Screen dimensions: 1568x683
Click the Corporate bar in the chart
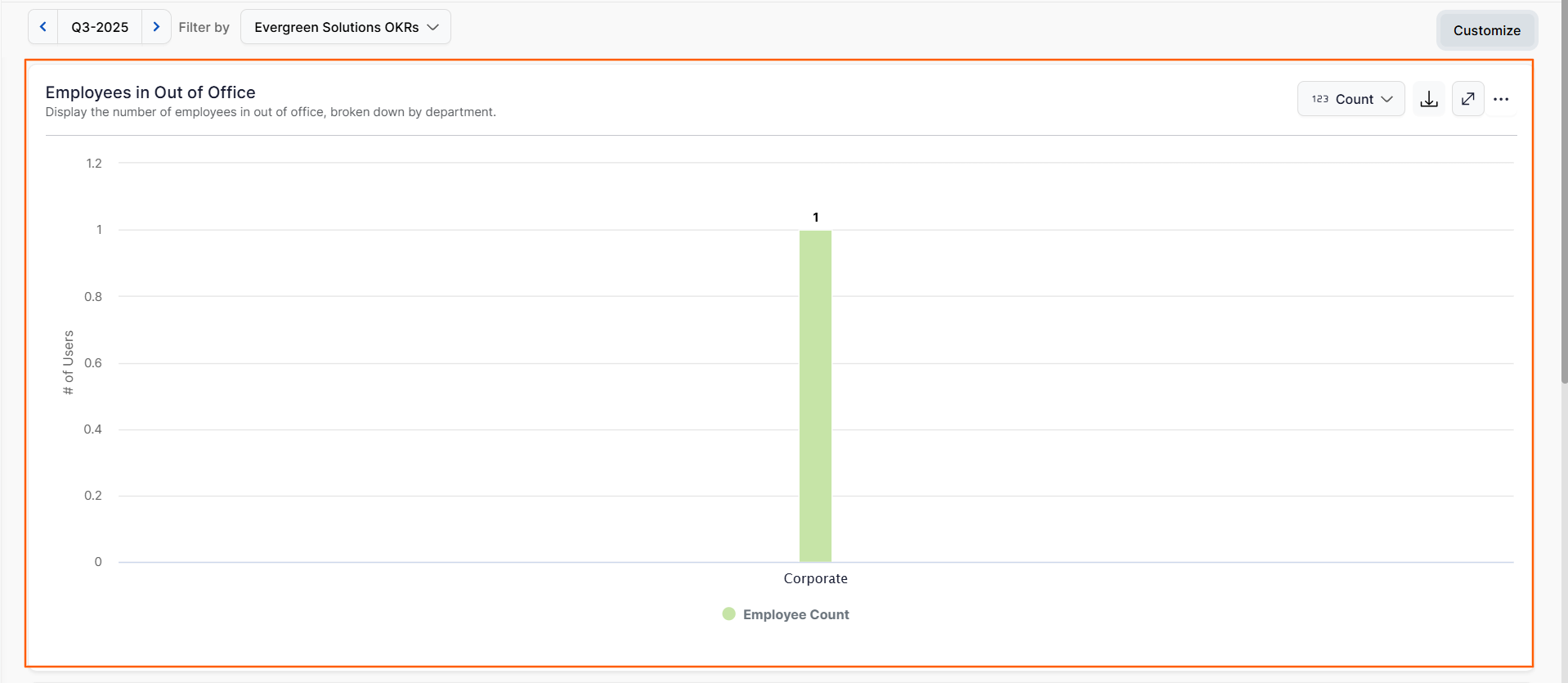click(815, 396)
